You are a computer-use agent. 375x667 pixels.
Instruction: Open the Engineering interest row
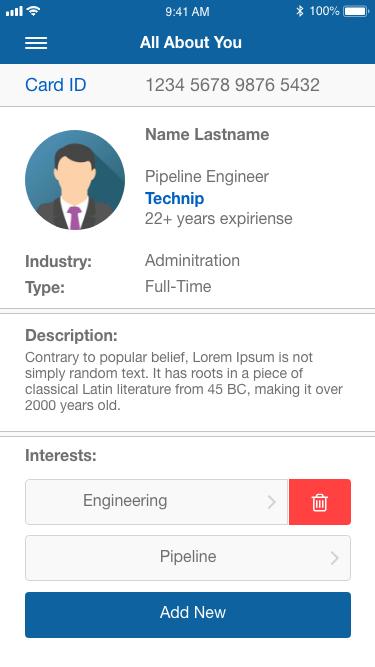coord(157,502)
